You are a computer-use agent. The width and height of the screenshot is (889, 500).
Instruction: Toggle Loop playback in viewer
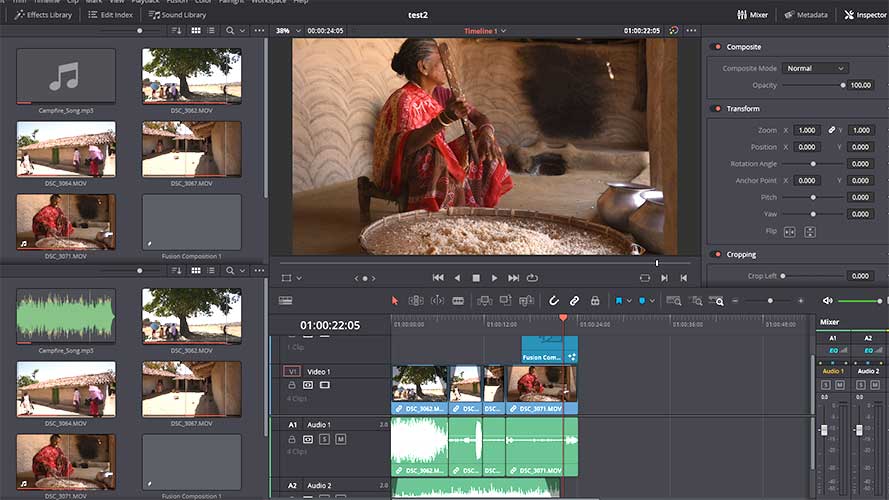[532, 278]
